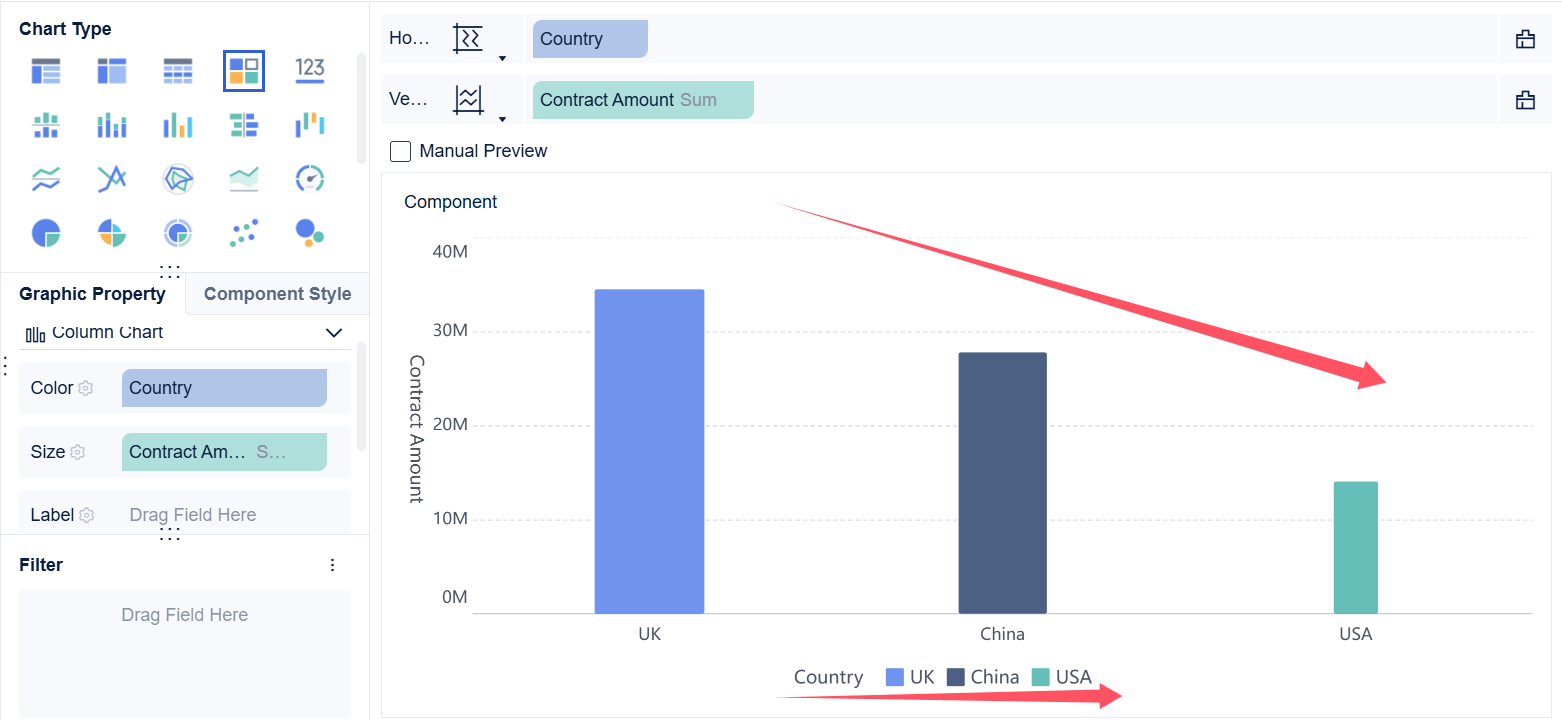The height and width of the screenshot is (720, 1562).
Task: Select the gauge dashboard chart type
Action: pos(310,179)
